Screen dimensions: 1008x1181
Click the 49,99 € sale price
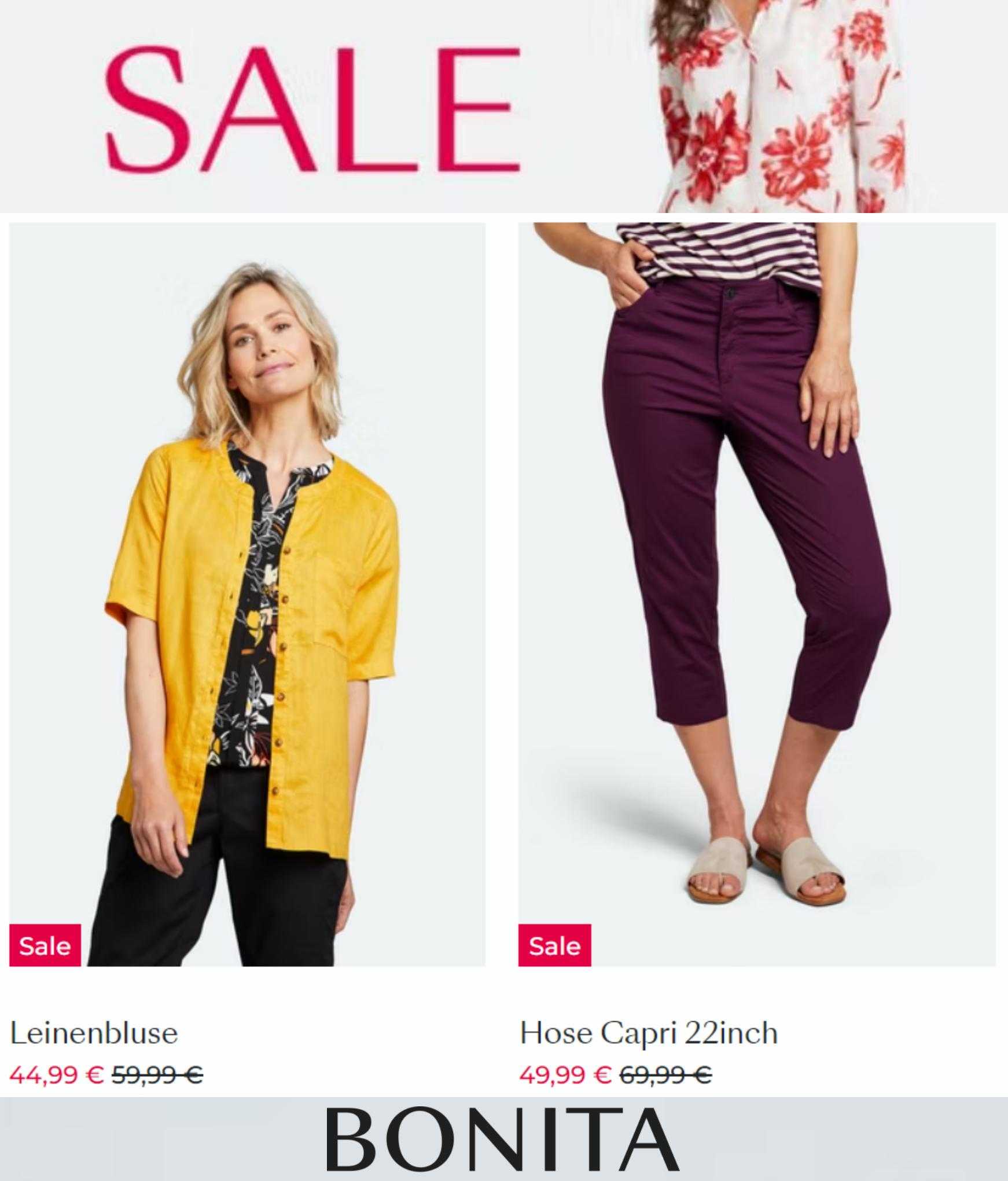tap(565, 1075)
